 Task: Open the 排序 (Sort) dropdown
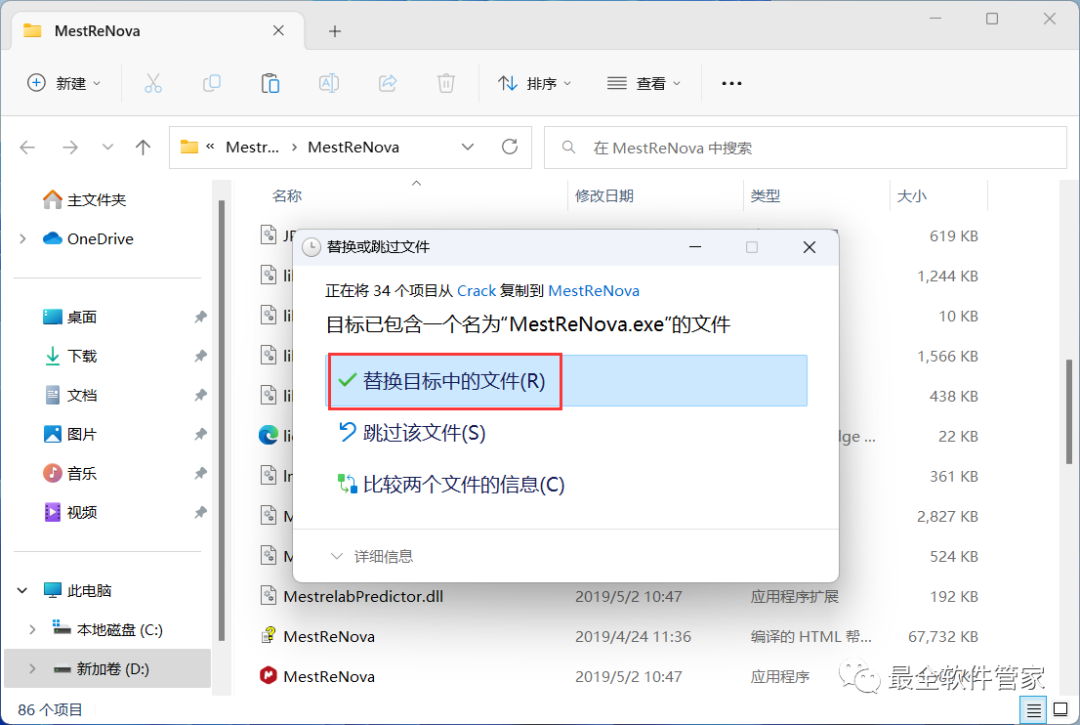tap(534, 83)
